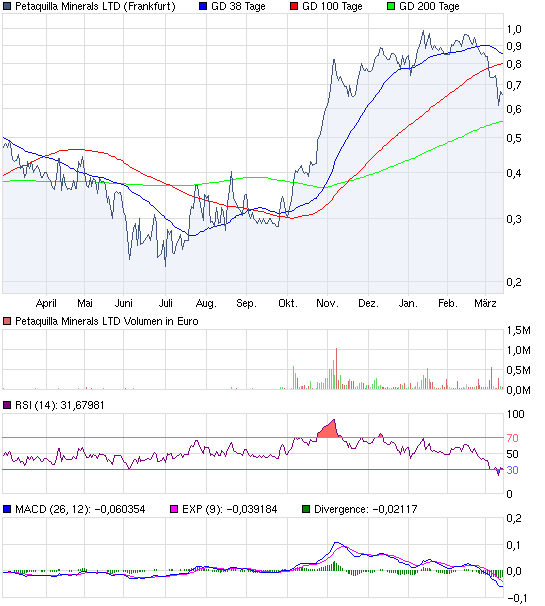Click the red shaded RSI overbought peak
545x606 pixels.
point(329,430)
